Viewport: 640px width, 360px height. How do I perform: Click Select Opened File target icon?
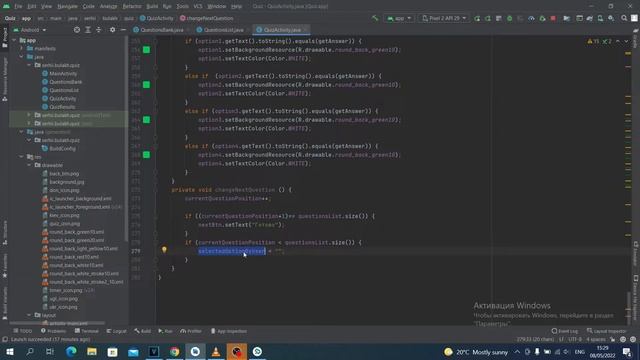pos(77,30)
